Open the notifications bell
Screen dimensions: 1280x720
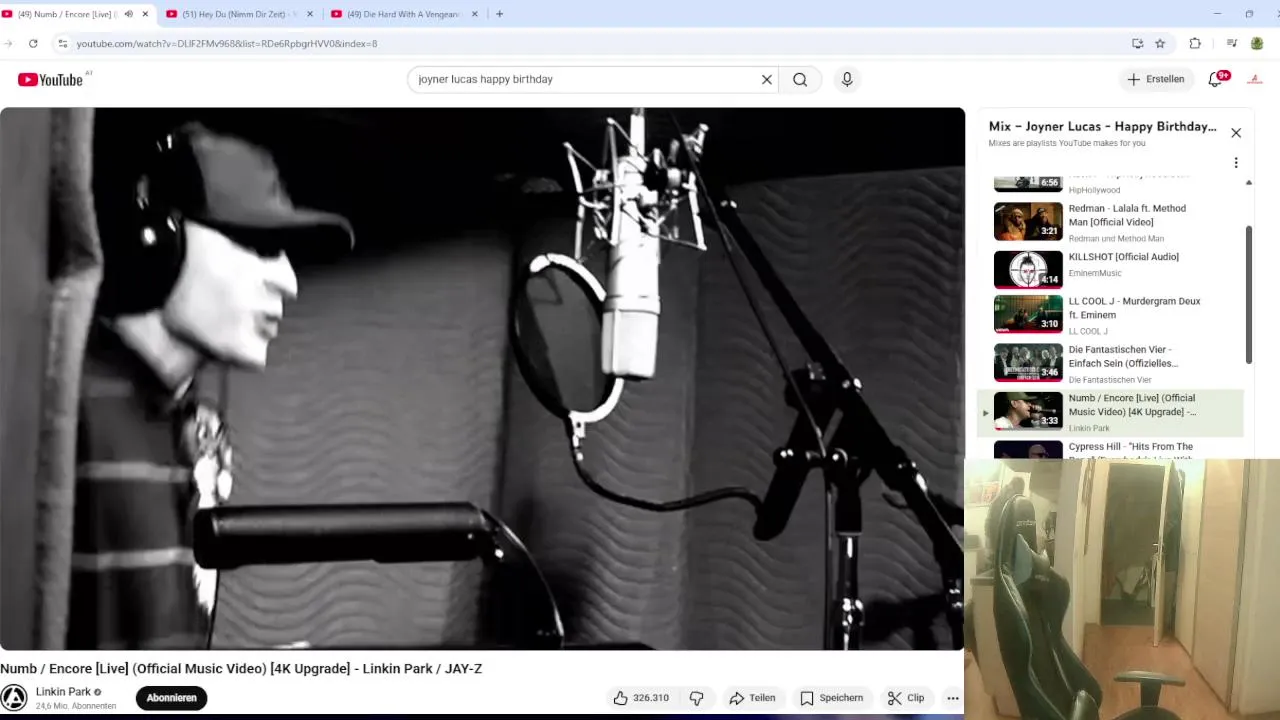click(1216, 79)
